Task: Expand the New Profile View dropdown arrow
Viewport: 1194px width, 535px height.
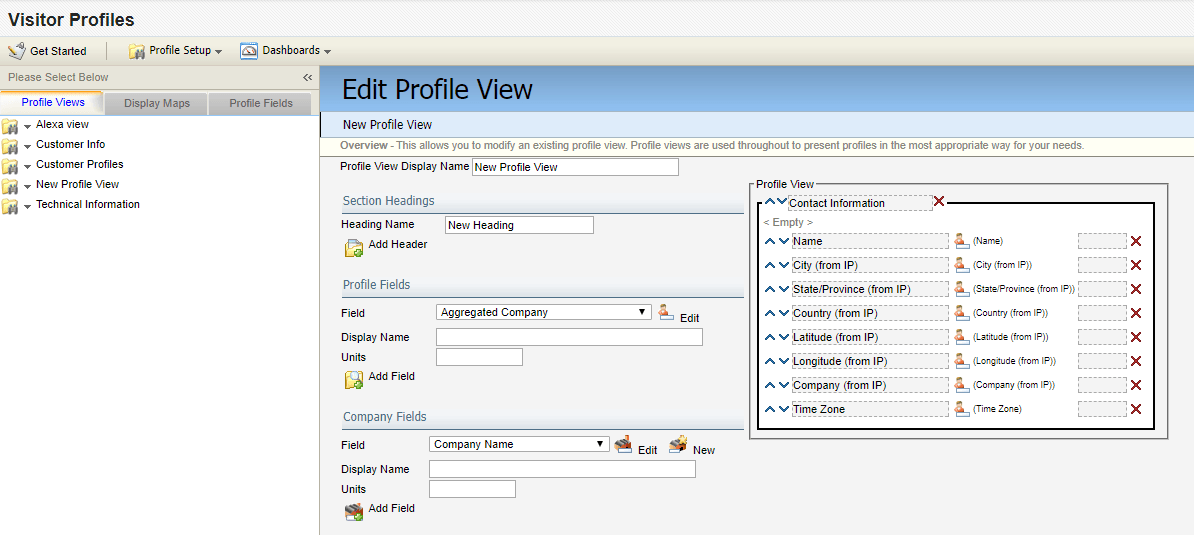Action: click(x=27, y=186)
